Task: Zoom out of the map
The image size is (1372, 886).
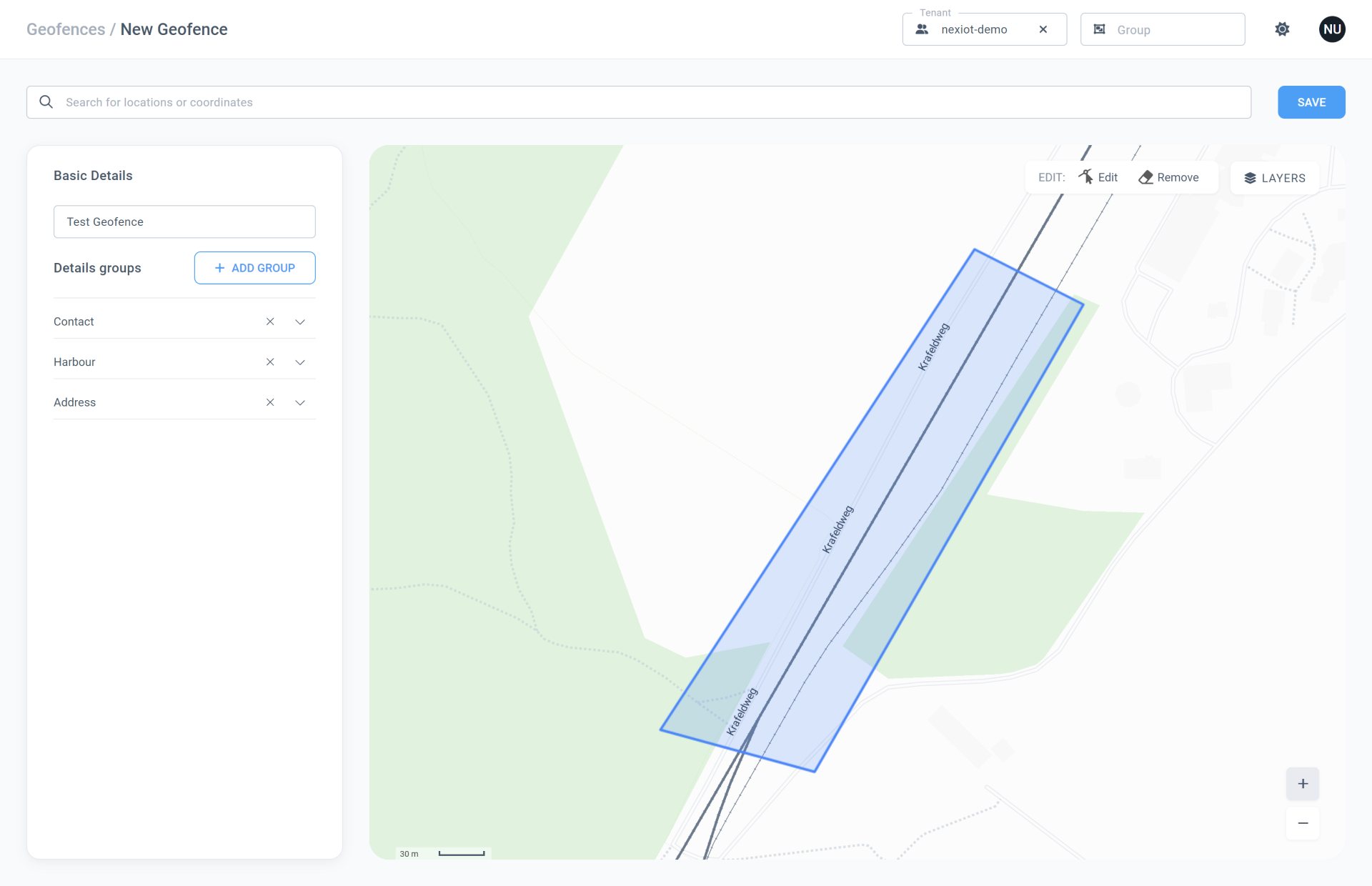Action: (x=1303, y=823)
